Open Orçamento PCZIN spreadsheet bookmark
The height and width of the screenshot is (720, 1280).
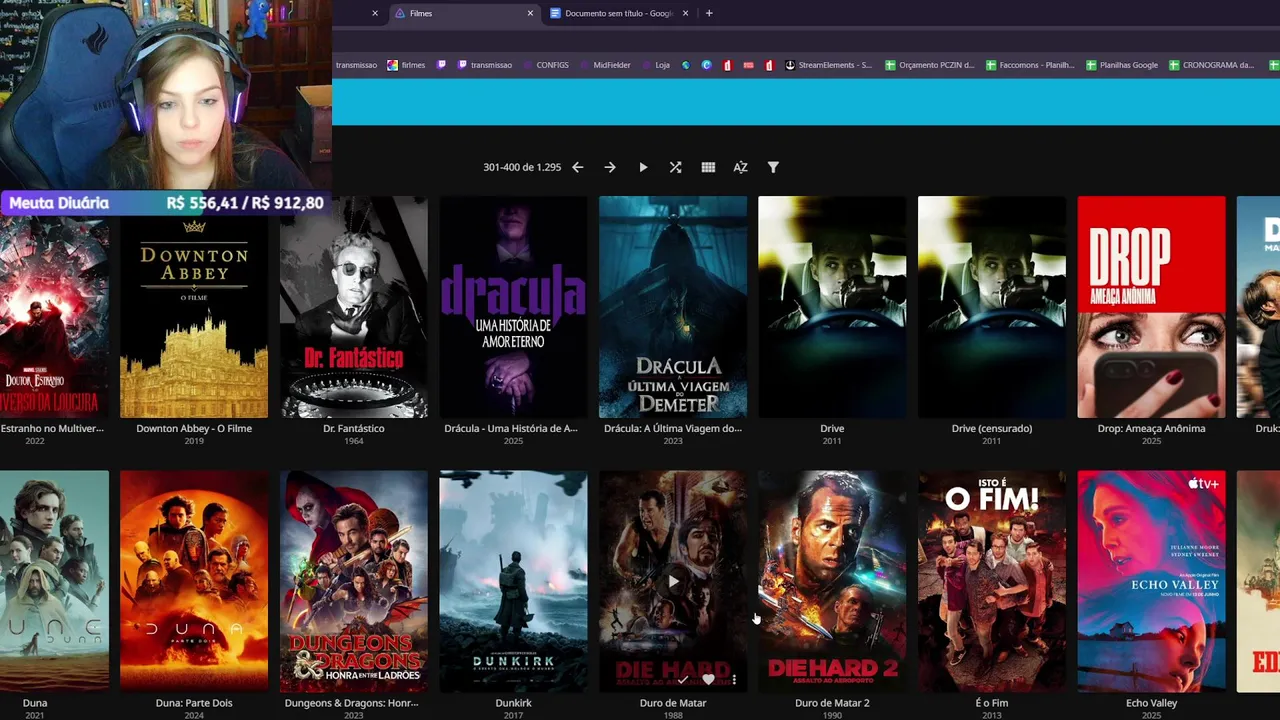point(930,65)
